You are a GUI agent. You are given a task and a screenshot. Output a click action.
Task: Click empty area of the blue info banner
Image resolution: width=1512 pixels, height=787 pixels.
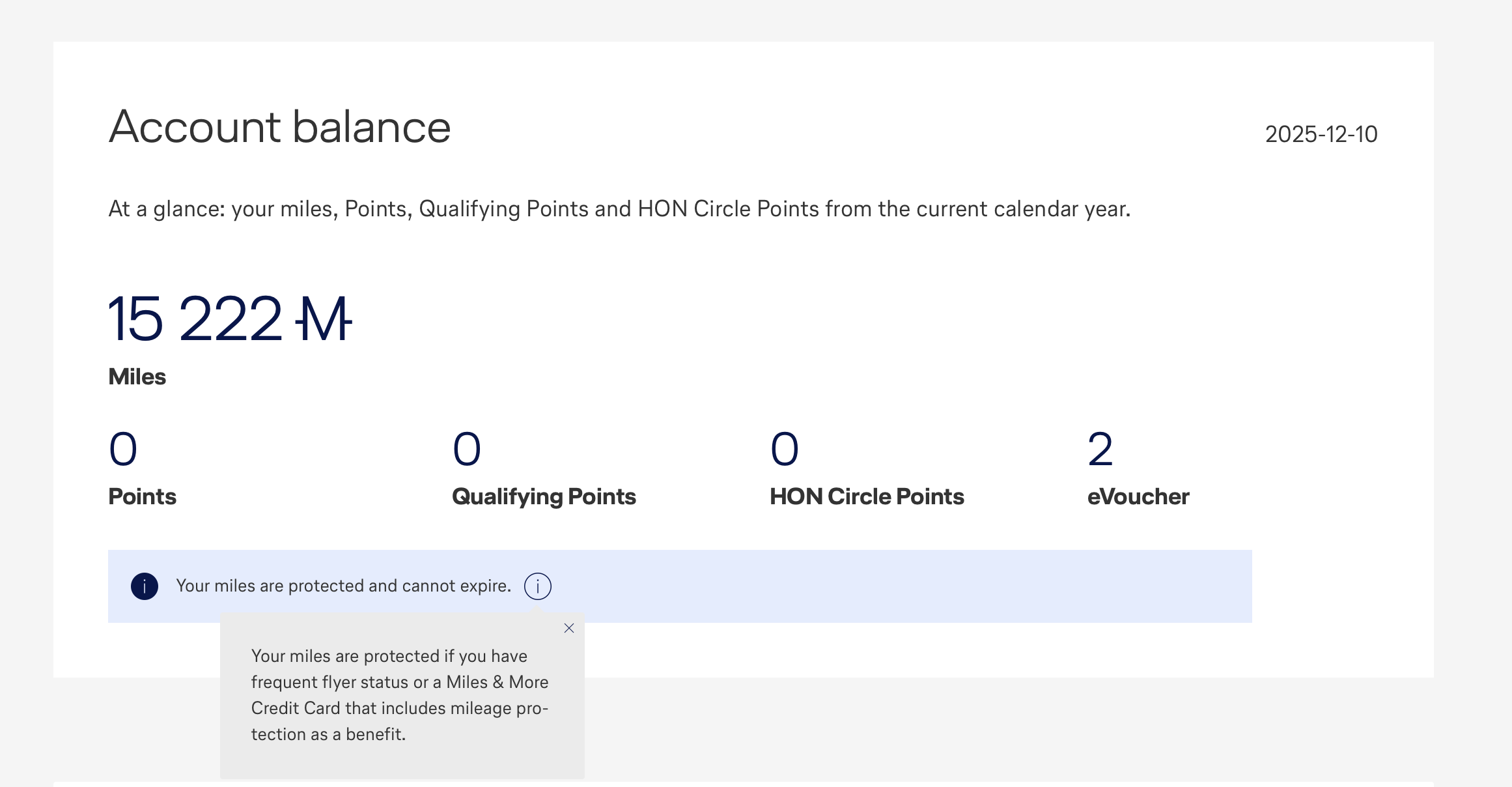[912, 586]
